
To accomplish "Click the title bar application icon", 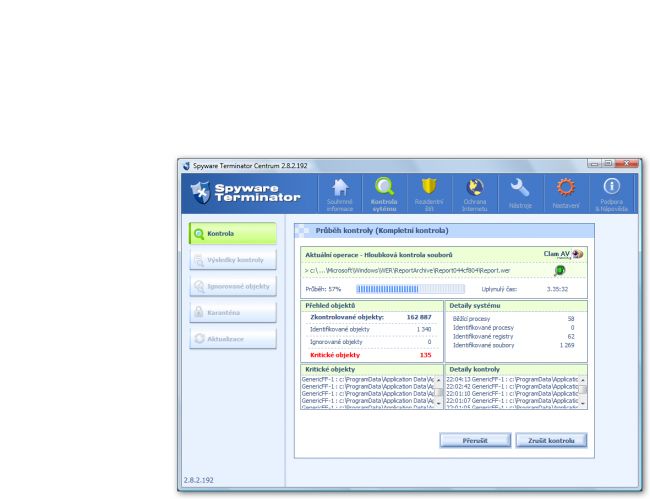I will [x=187, y=166].
